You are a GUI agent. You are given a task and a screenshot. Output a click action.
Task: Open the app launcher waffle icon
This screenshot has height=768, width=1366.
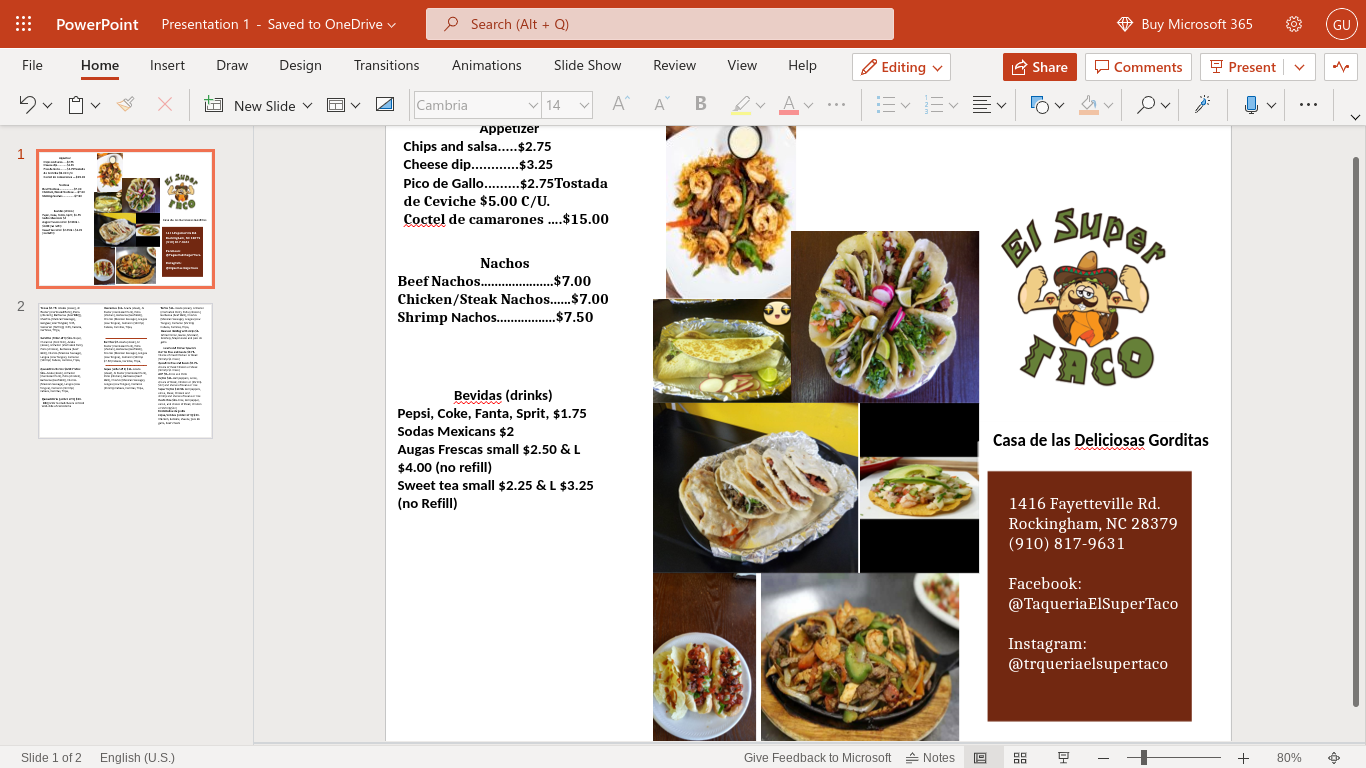pos(24,24)
